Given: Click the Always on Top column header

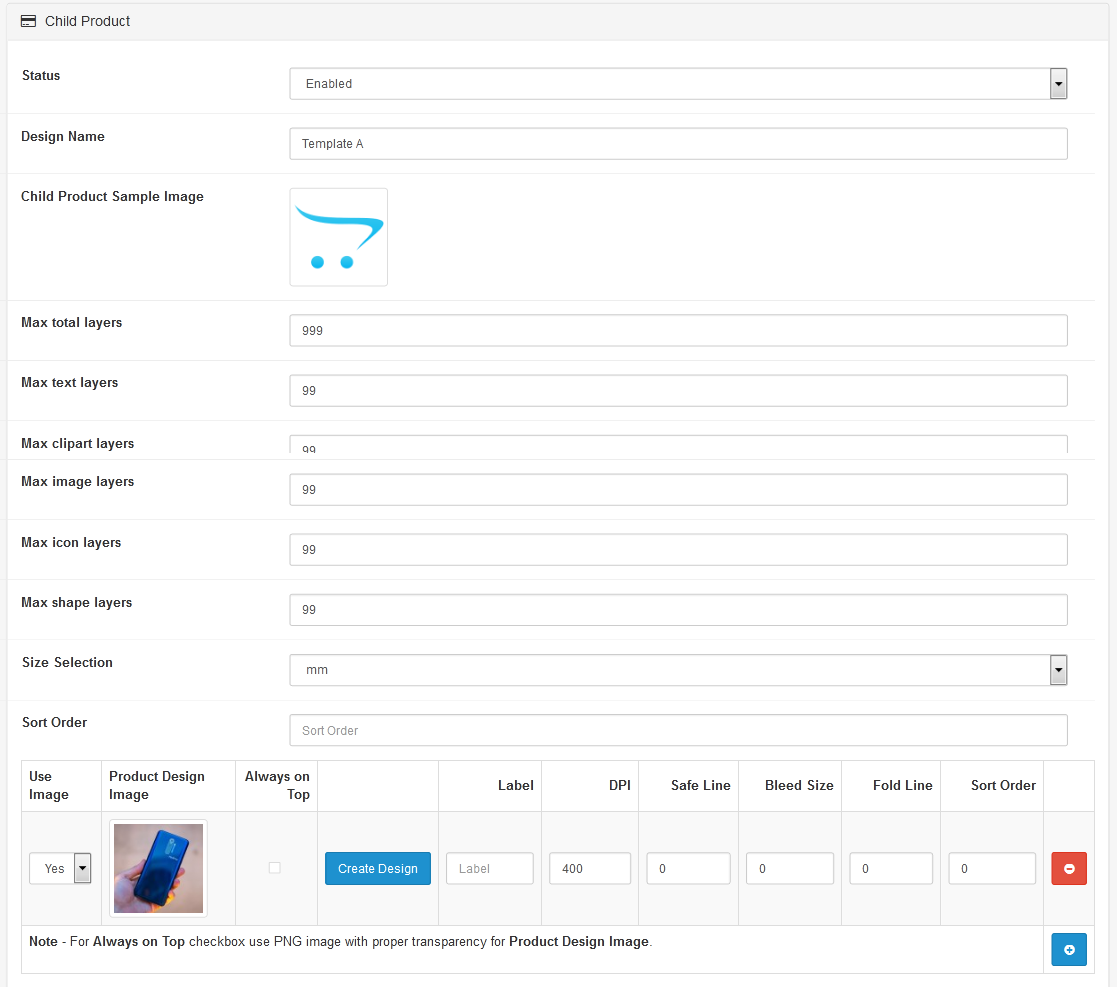Looking at the screenshot, I should coord(277,785).
